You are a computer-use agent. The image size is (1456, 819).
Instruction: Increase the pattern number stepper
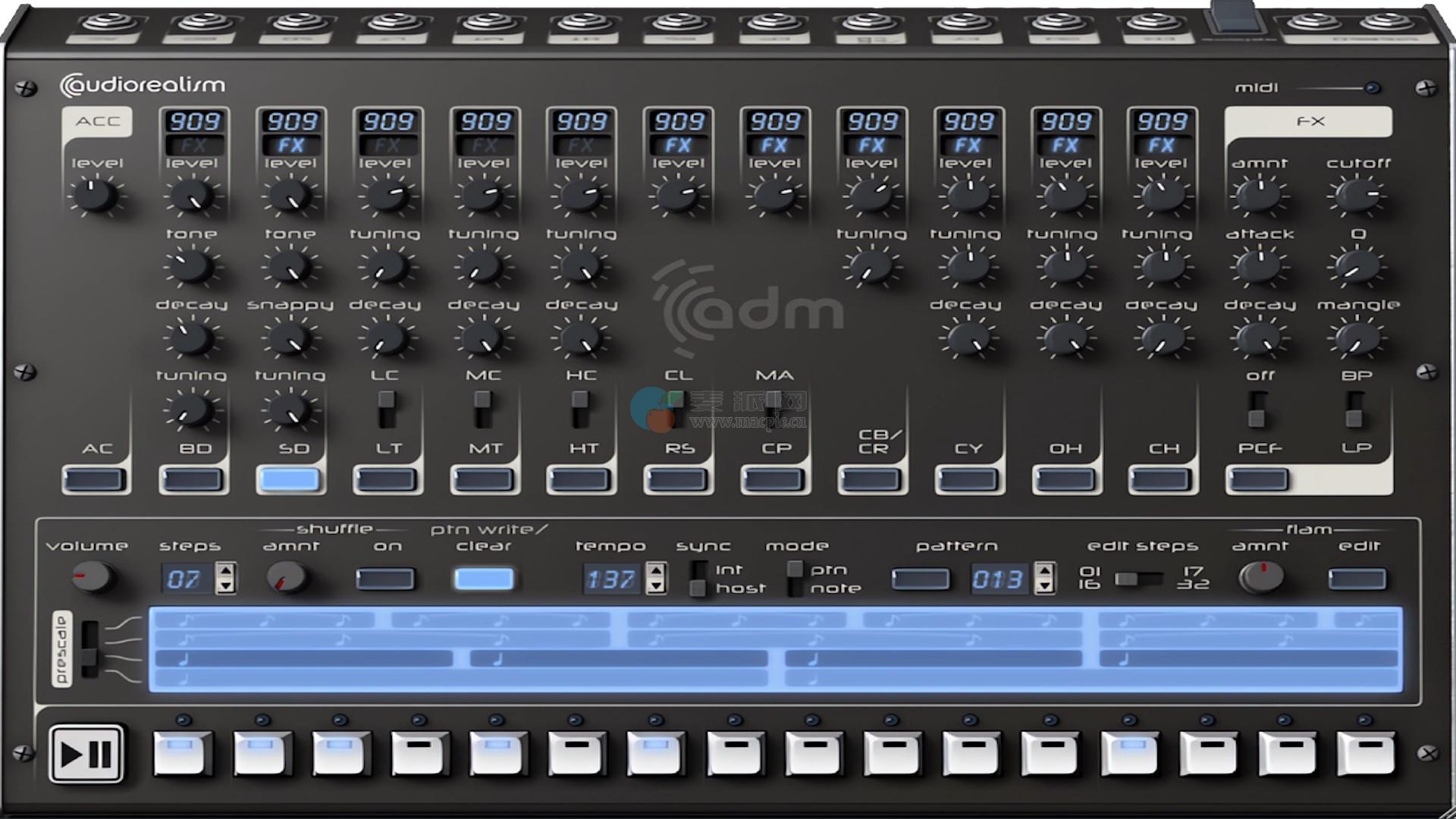[x=1045, y=571]
